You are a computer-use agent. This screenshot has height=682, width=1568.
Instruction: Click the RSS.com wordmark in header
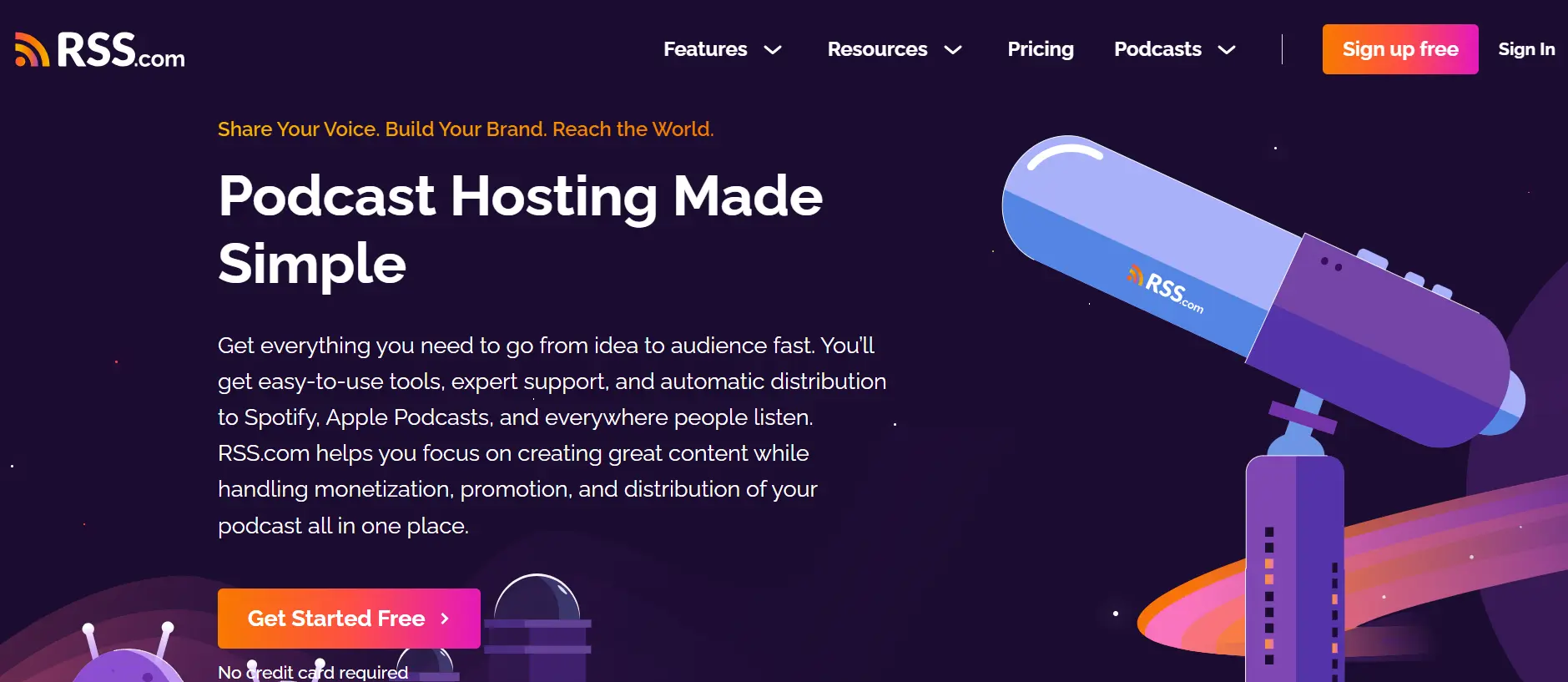coord(120,51)
